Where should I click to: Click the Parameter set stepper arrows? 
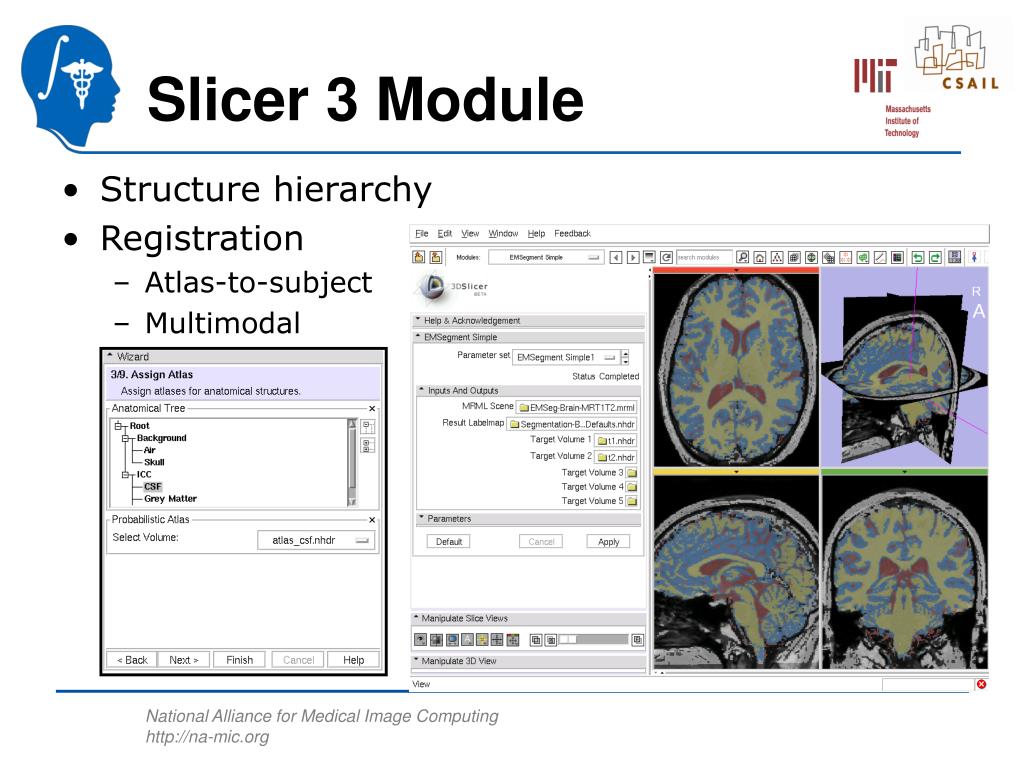pyautogui.click(x=626, y=357)
